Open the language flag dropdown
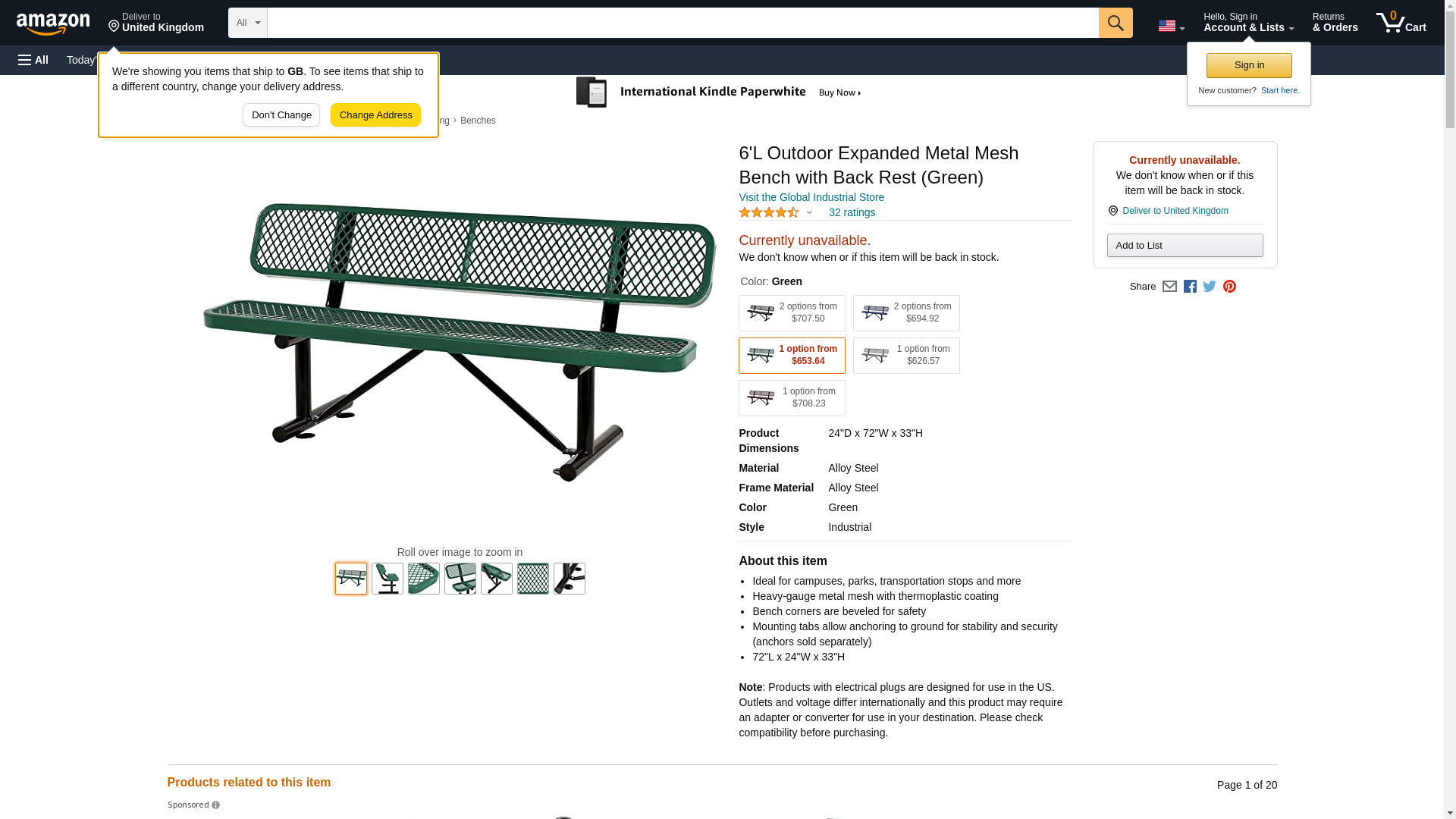This screenshot has height=819, width=1456. coord(1171,27)
